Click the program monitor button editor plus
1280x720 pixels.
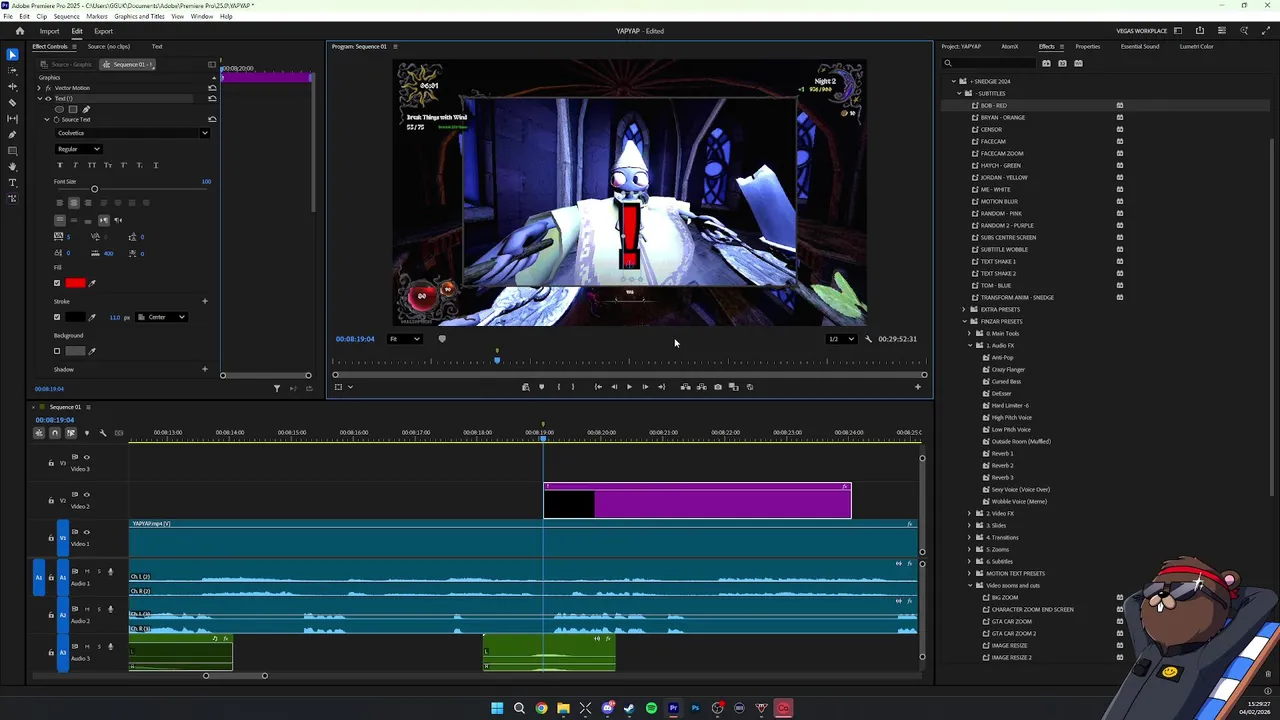[x=918, y=387]
